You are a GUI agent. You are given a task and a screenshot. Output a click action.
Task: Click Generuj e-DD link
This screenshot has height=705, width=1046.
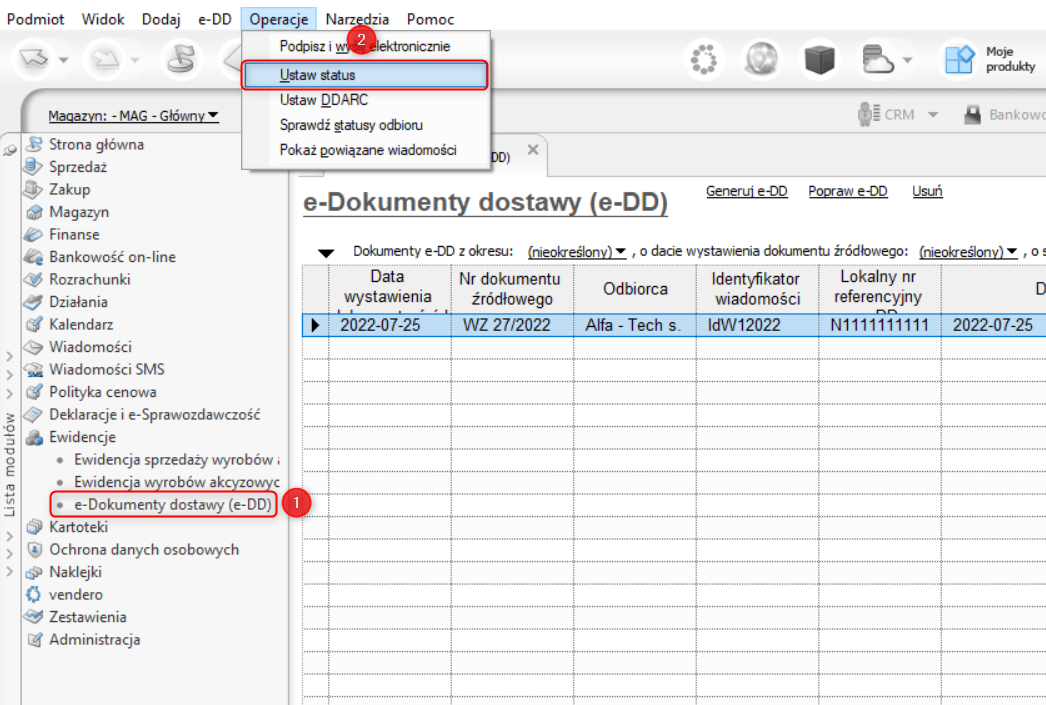pos(746,191)
